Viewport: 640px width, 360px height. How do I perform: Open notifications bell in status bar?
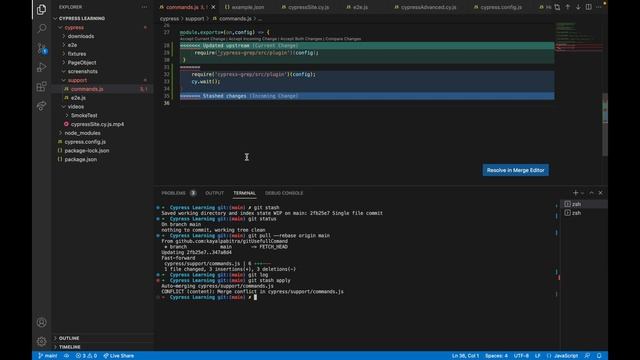[x=599, y=356]
